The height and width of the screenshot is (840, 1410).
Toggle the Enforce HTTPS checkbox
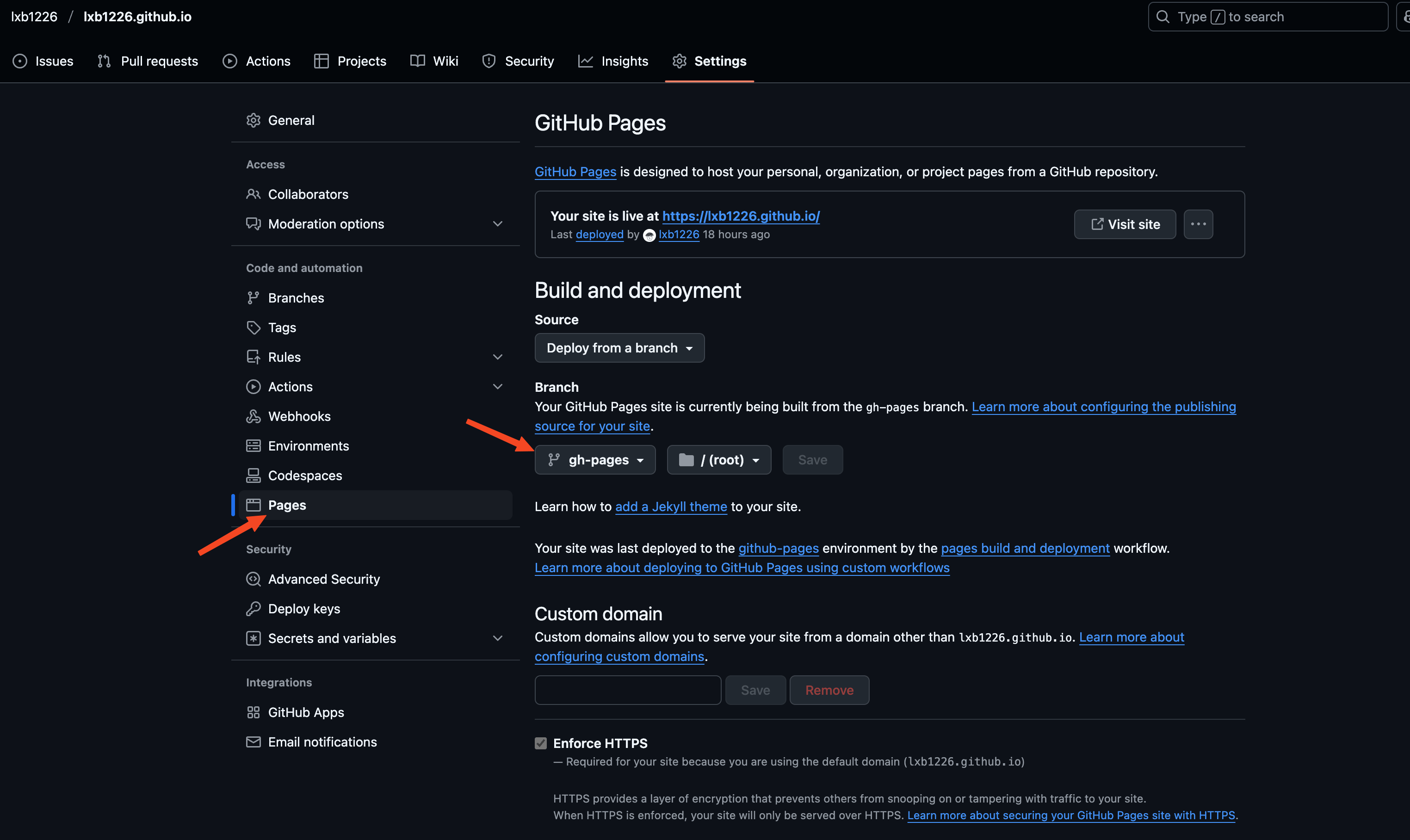[x=541, y=743]
